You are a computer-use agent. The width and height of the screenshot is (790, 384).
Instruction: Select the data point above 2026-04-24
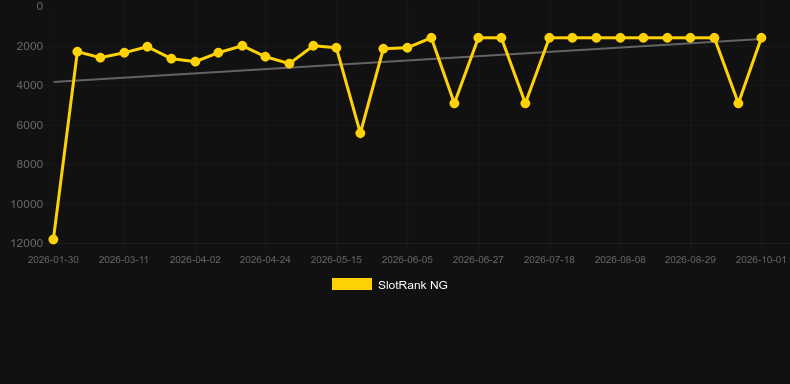(x=266, y=56)
